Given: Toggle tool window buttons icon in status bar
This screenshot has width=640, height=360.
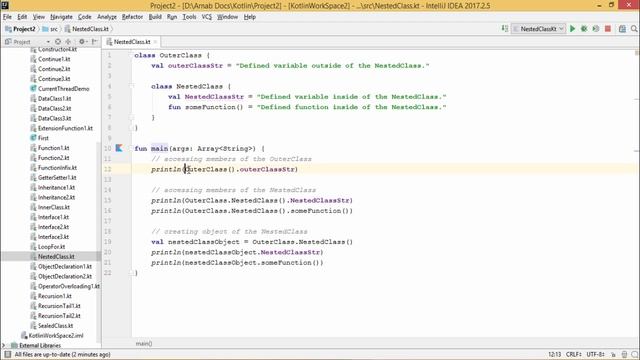Looking at the screenshot, I should point(7,354).
